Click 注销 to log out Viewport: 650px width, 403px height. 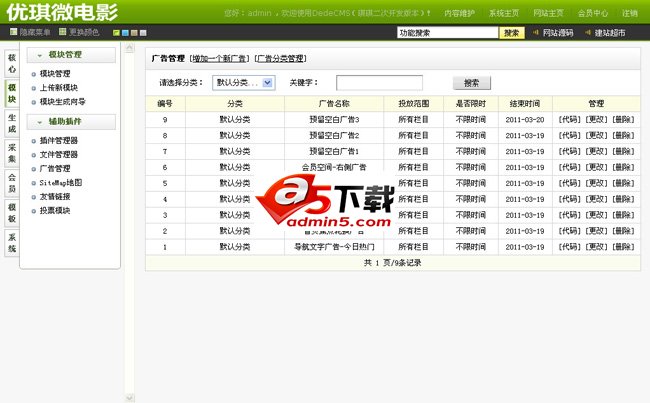coord(630,13)
